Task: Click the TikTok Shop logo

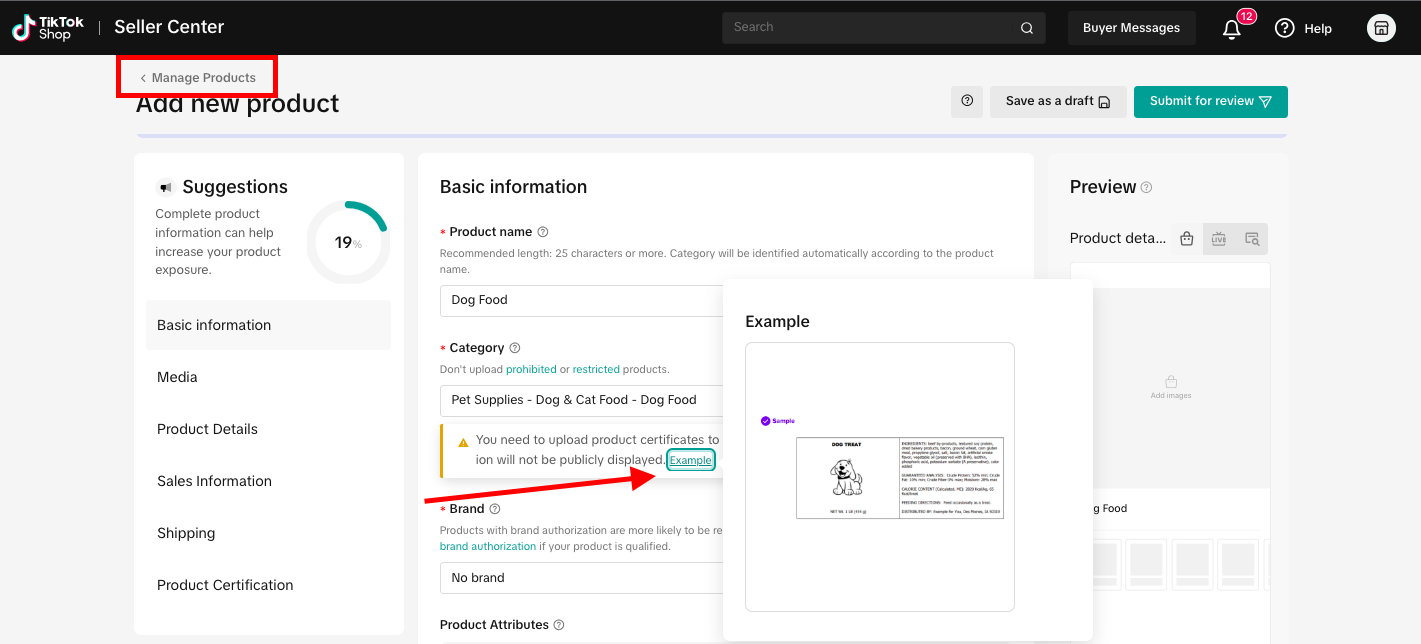Action: (x=48, y=28)
